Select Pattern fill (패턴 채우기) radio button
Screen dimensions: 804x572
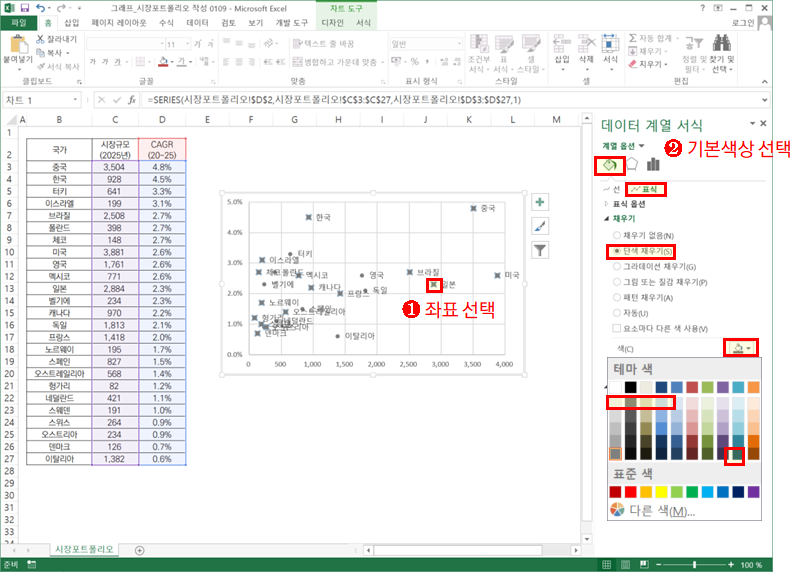click(617, 298)
